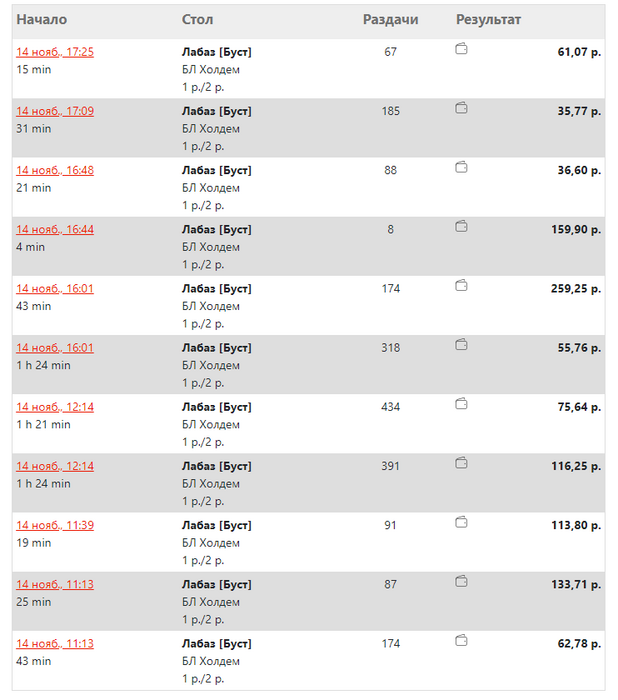This screenshot has width=618, height=700.
Task: Click the hand icon in the 61,07 р. row
Action: pyautogui.click(x=461, y=49)
